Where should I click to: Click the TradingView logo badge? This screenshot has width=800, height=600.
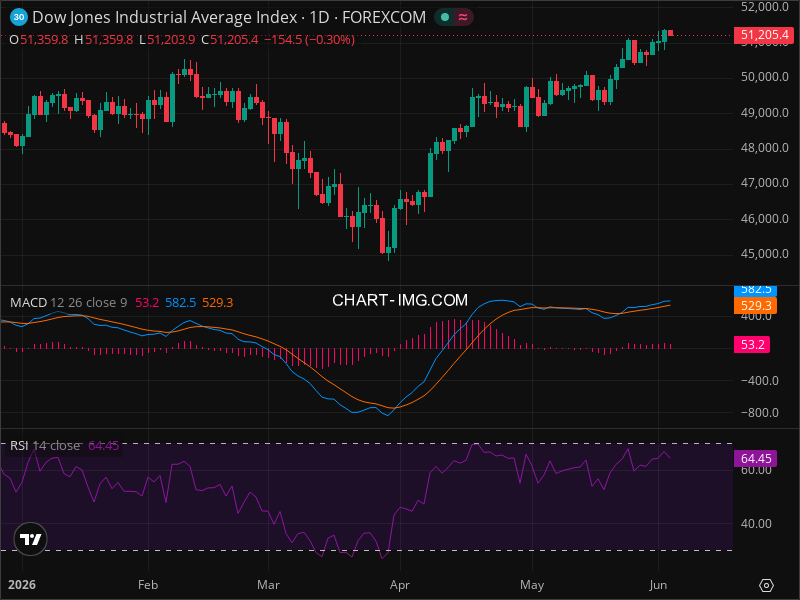[x=31, y=539]
